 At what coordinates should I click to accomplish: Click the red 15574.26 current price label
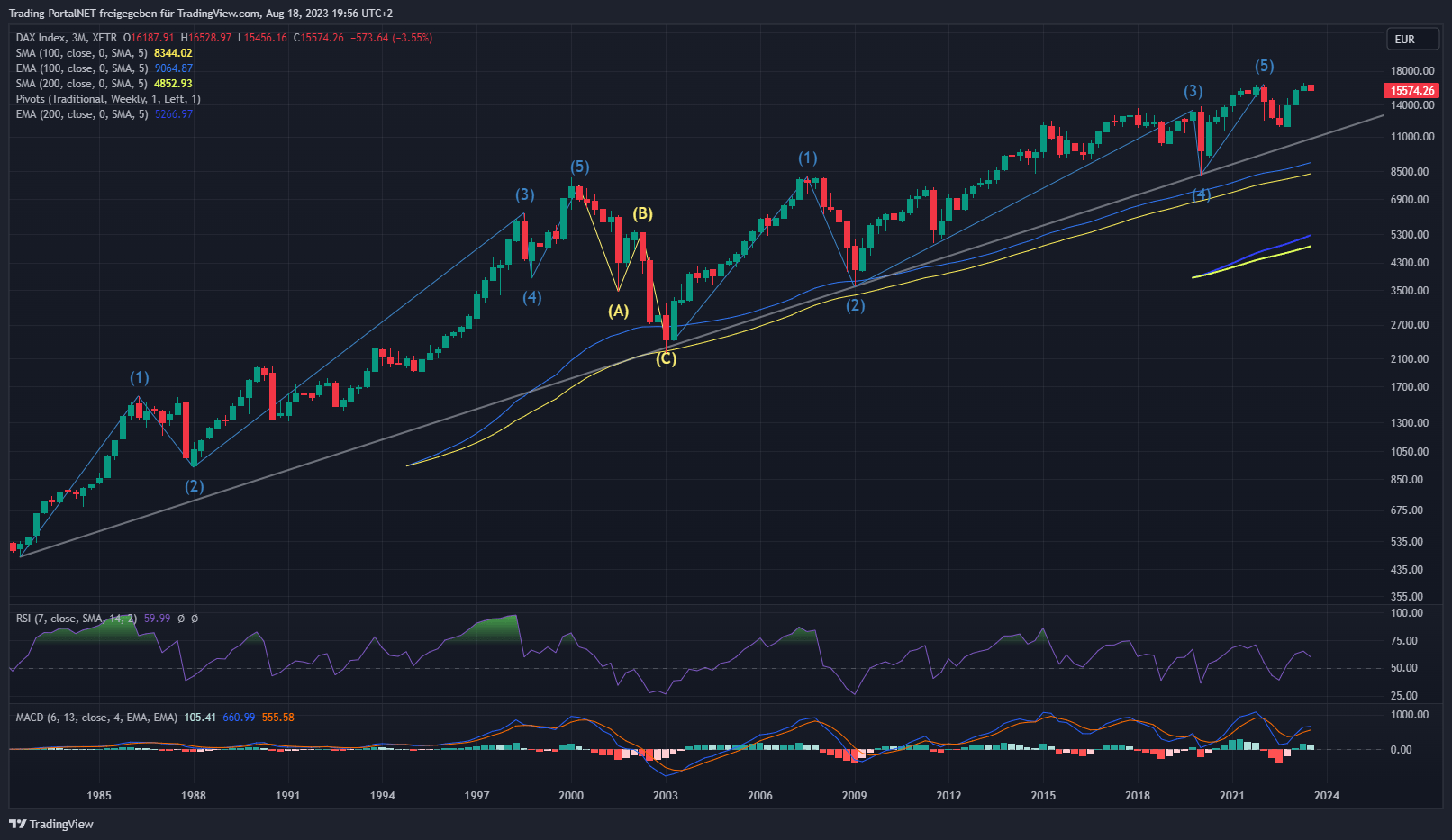1411,91
